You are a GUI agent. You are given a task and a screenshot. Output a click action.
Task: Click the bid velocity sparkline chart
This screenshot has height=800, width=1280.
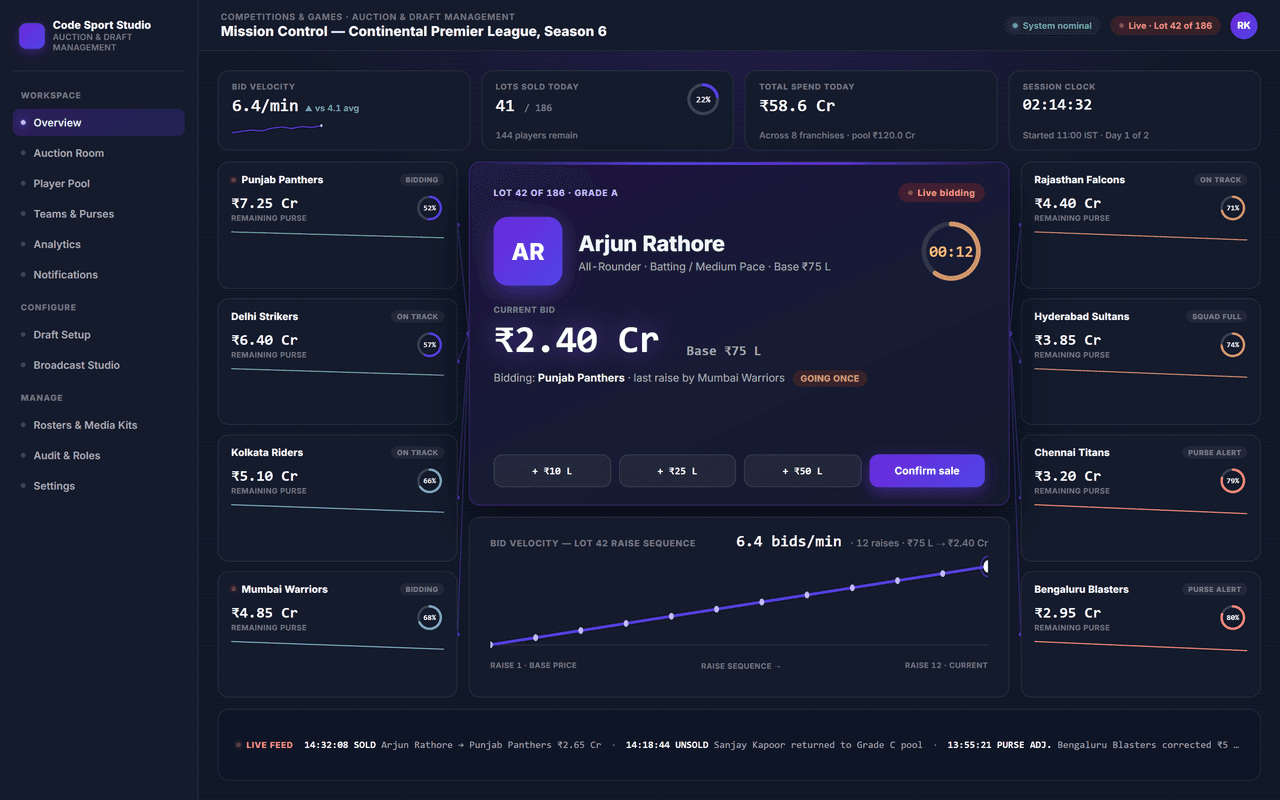(x=277, y=128)
